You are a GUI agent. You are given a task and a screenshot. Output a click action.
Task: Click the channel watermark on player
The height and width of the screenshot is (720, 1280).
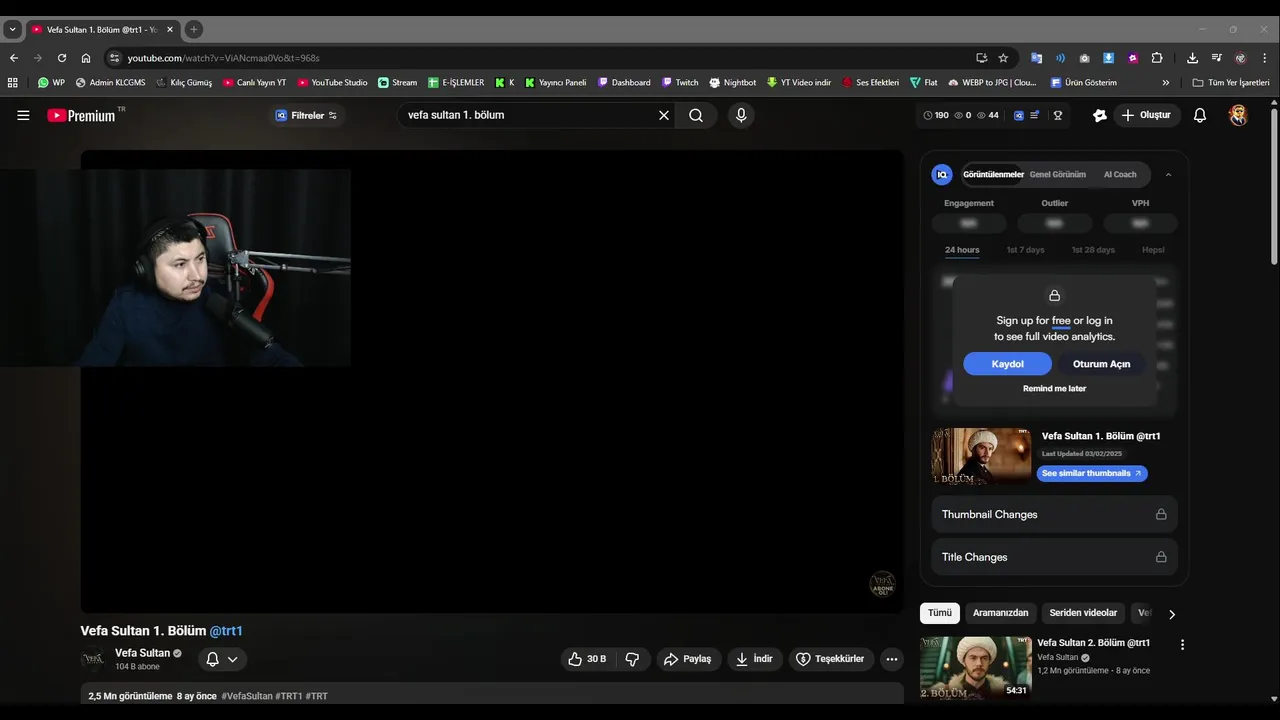pos(882,584)
